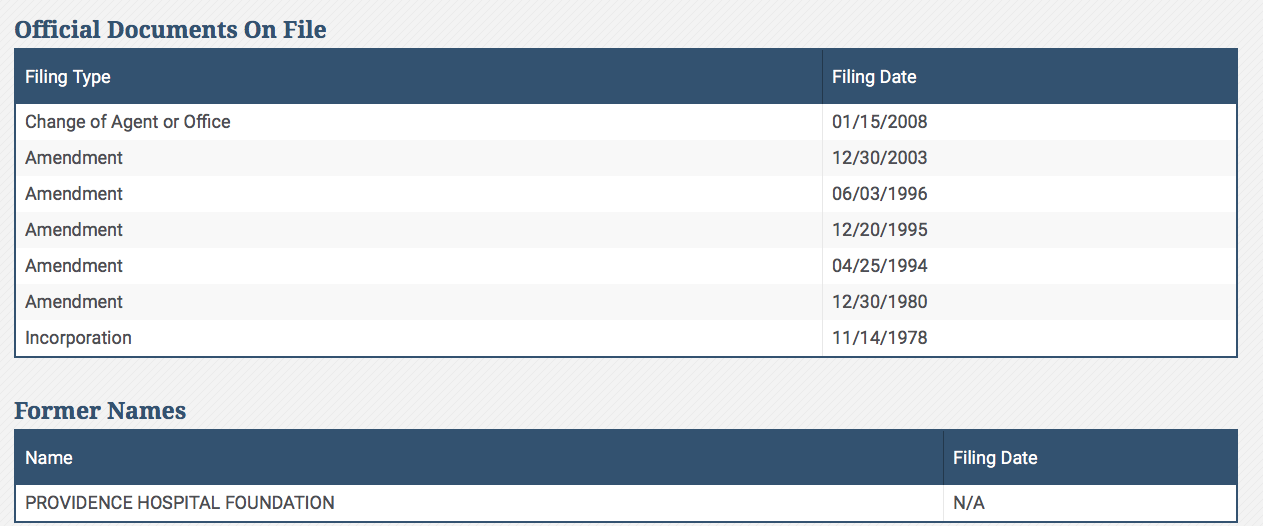Viewport: 1263px width, 526px height.
Task: Click Filing Date header in Former Names table
Action: tap(995, 458)
